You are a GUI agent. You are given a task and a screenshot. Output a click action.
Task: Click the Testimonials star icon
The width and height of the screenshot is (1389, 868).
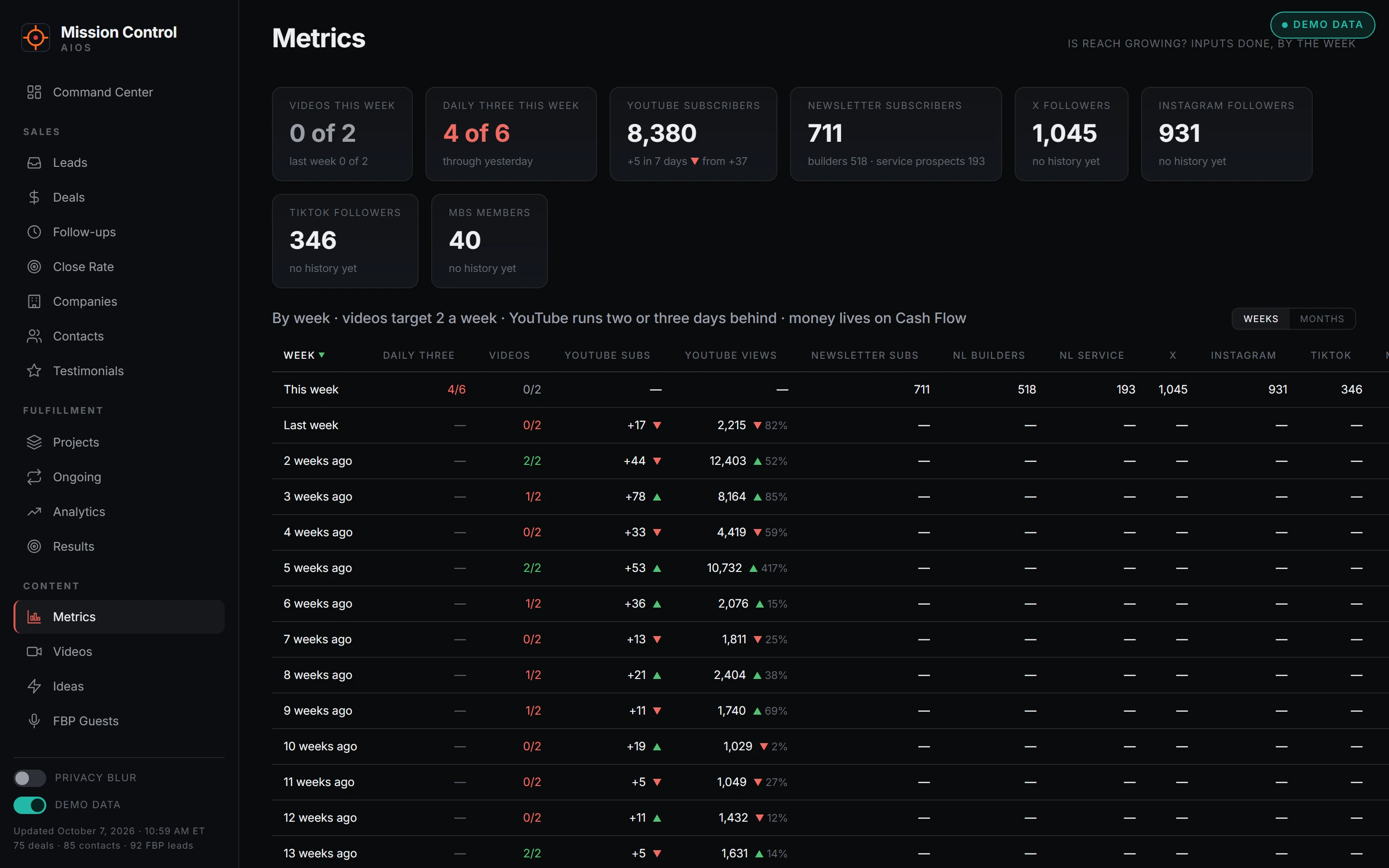click(x=34, y=371)
